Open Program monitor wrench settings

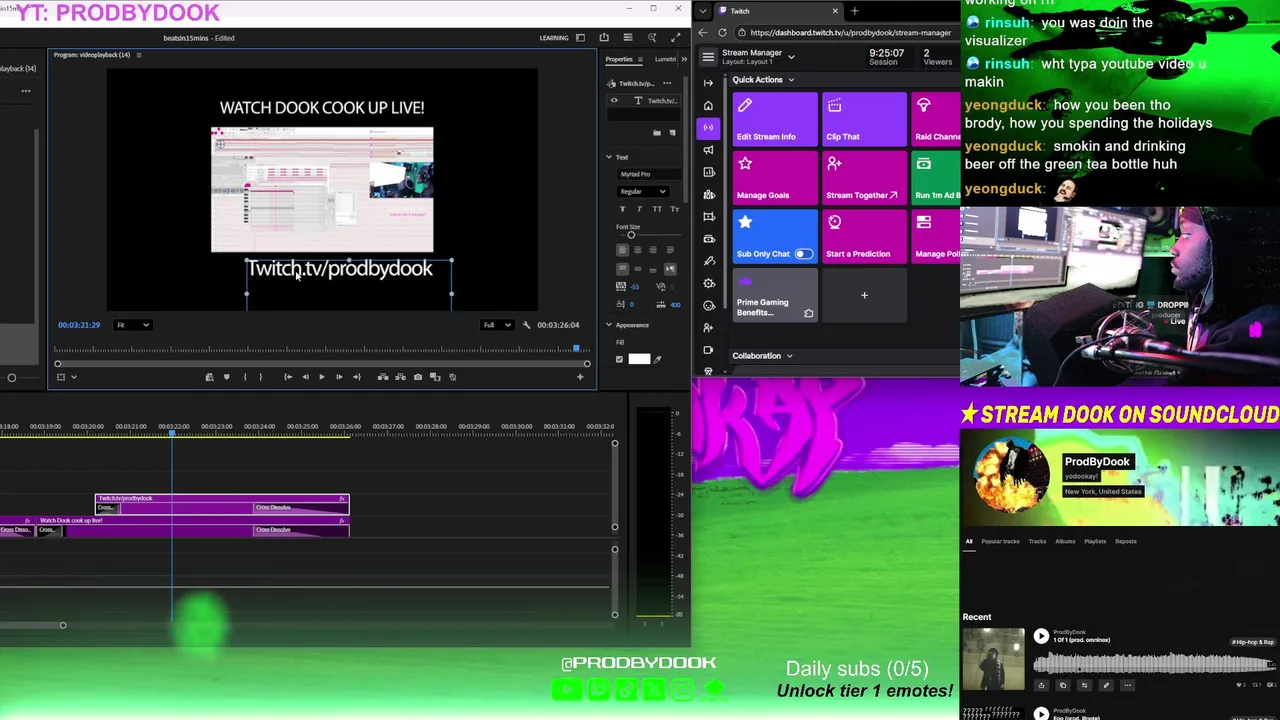[x=527, y=325]
